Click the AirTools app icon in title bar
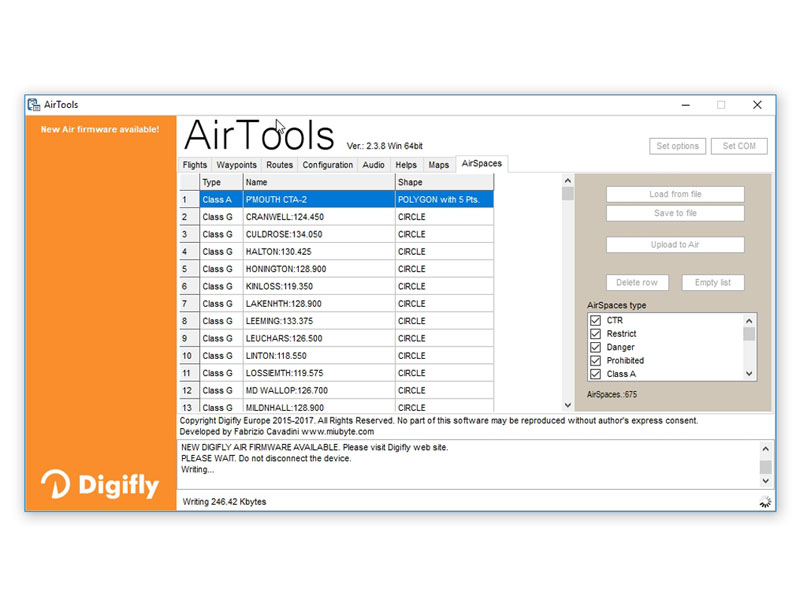This screenshot has width=800, height=600. pyautogui.click(x=34, y=105)
